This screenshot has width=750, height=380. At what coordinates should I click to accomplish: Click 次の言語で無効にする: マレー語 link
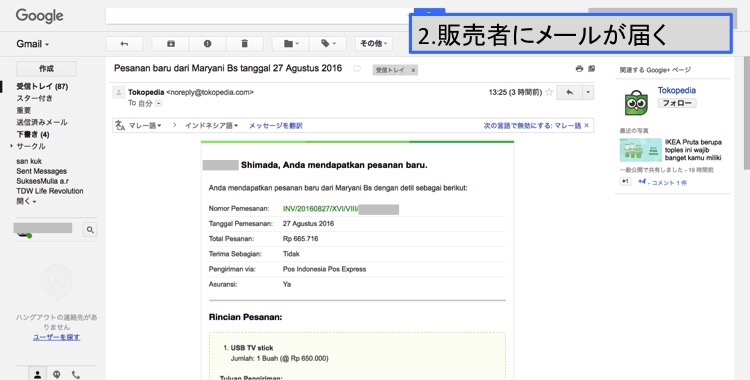coord(532,125)
